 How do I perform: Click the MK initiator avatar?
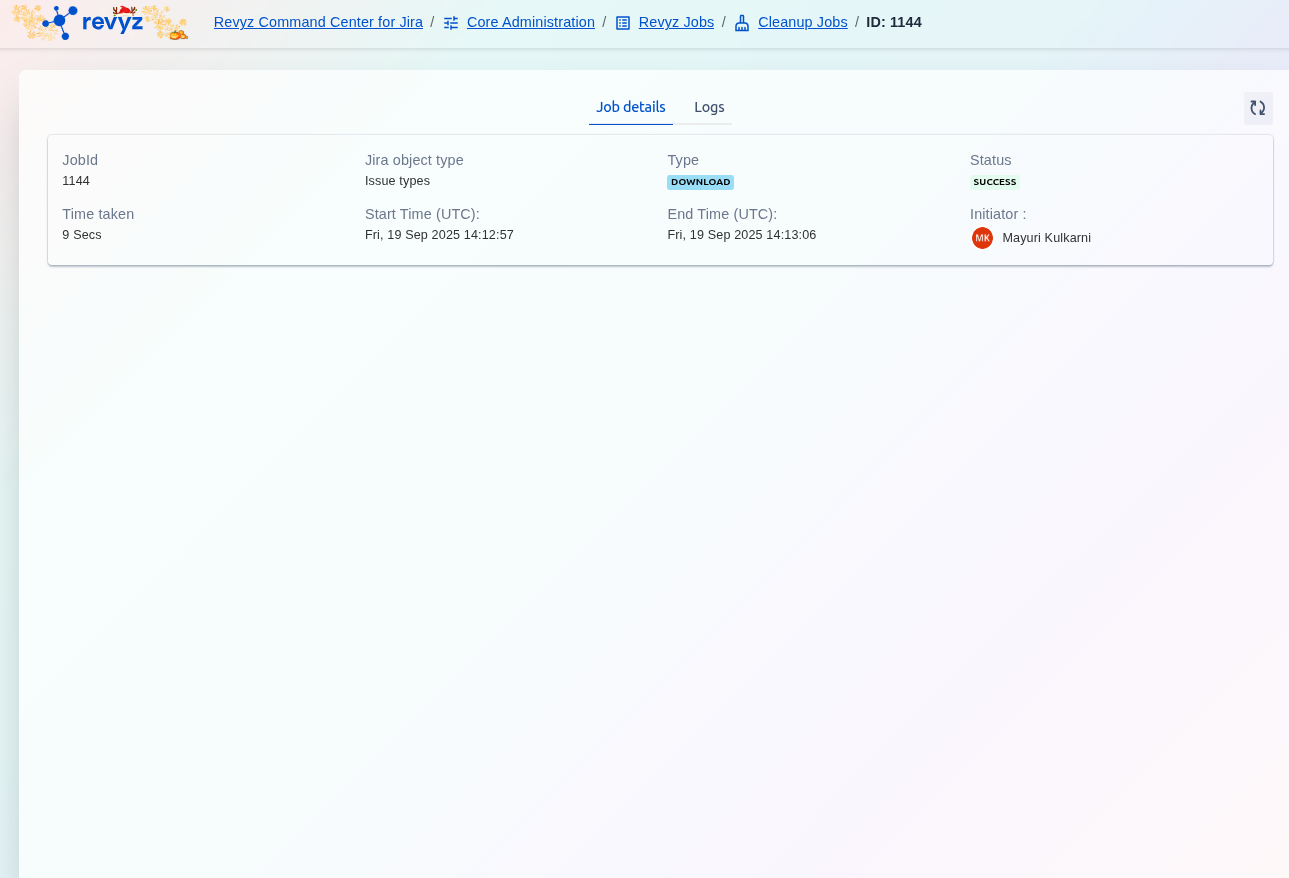pos(982,238)
